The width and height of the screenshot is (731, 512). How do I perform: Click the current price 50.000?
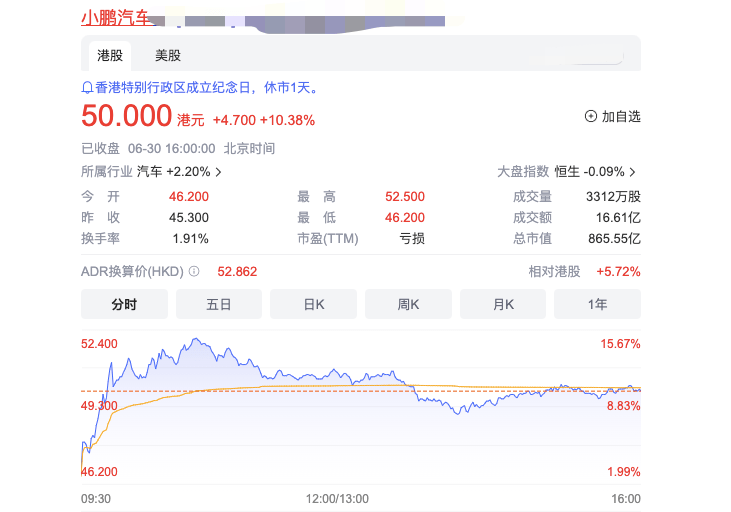click(126, 116)
